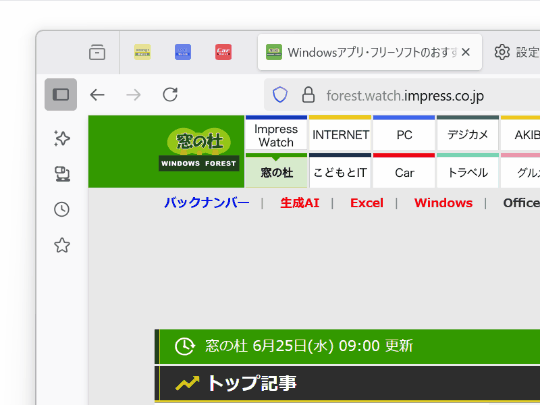
Task: Open the tab archive box icon
Action: coord(97,52)
